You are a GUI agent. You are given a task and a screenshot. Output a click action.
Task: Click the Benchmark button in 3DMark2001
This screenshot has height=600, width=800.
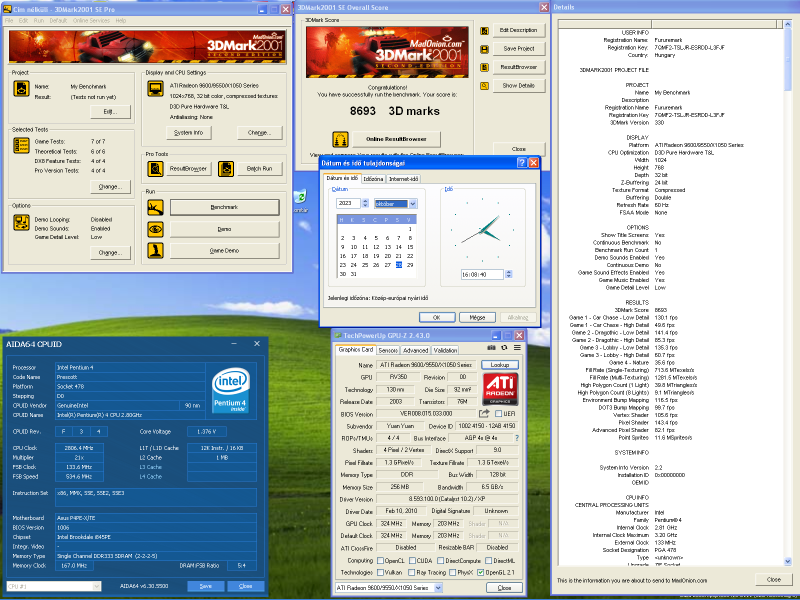coord(224,207)
